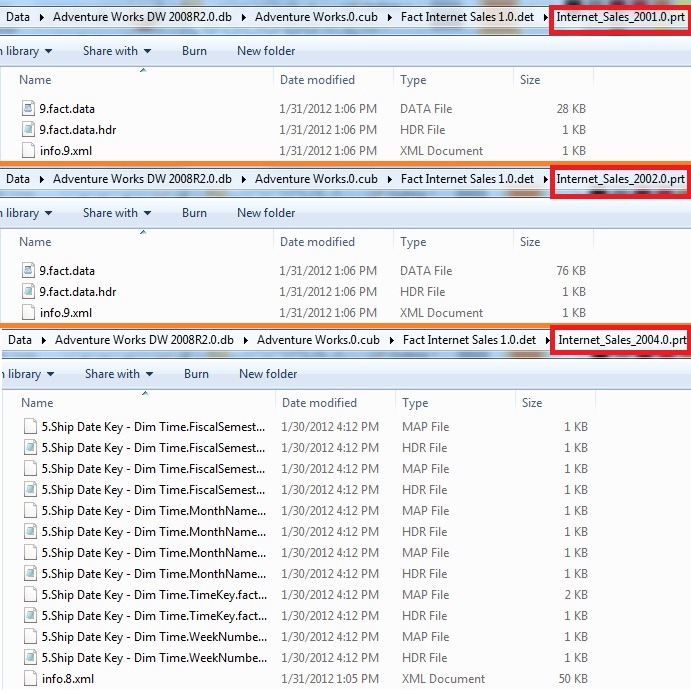Image resolution: width=691 pixels, height=690 pixels.
Task: Expand breadcrumb arrow after Adventure Works DW 2008R2.0.db in 2002 window
Action: [x=244, y=179]
